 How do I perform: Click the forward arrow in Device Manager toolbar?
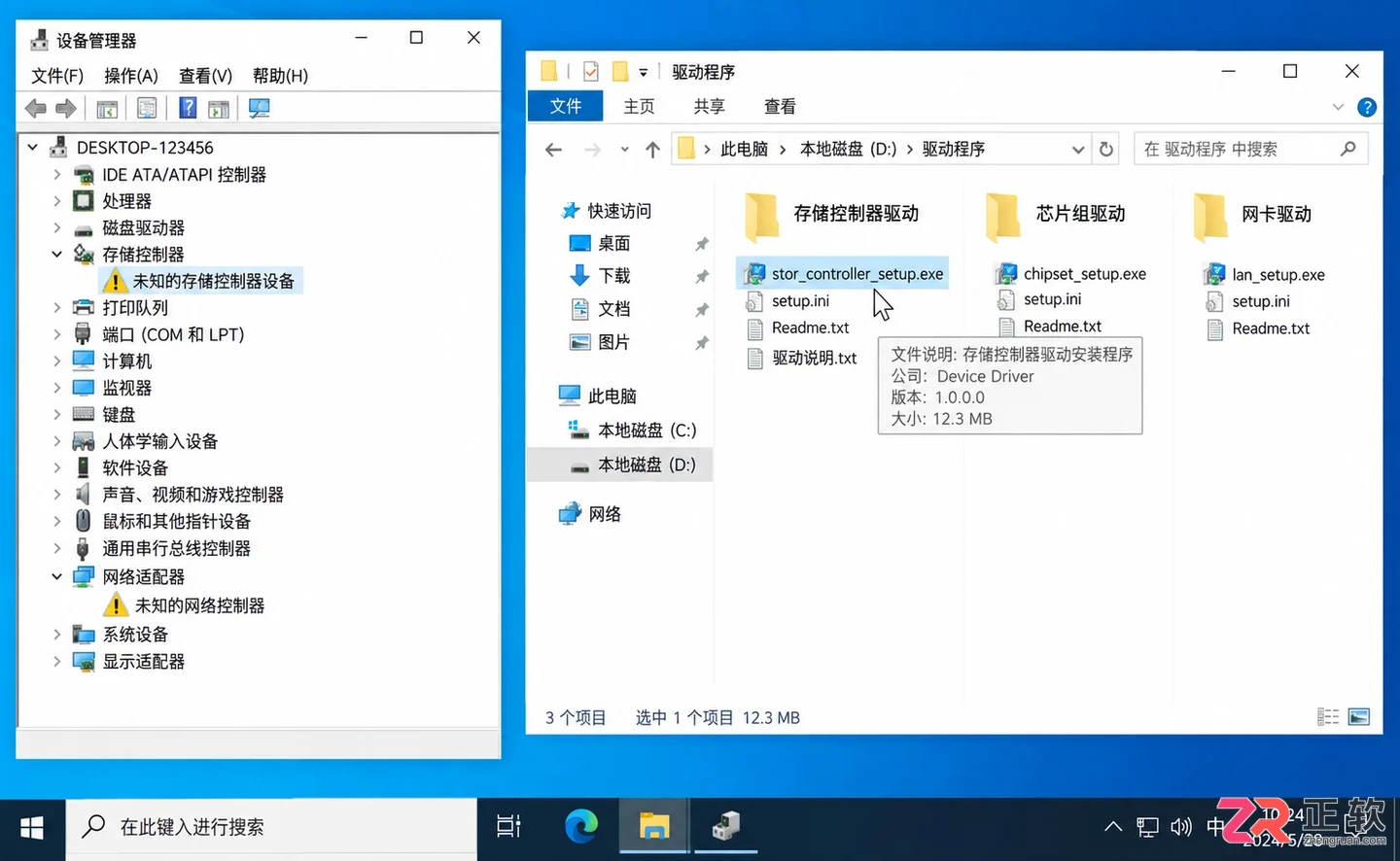[66, 109]
